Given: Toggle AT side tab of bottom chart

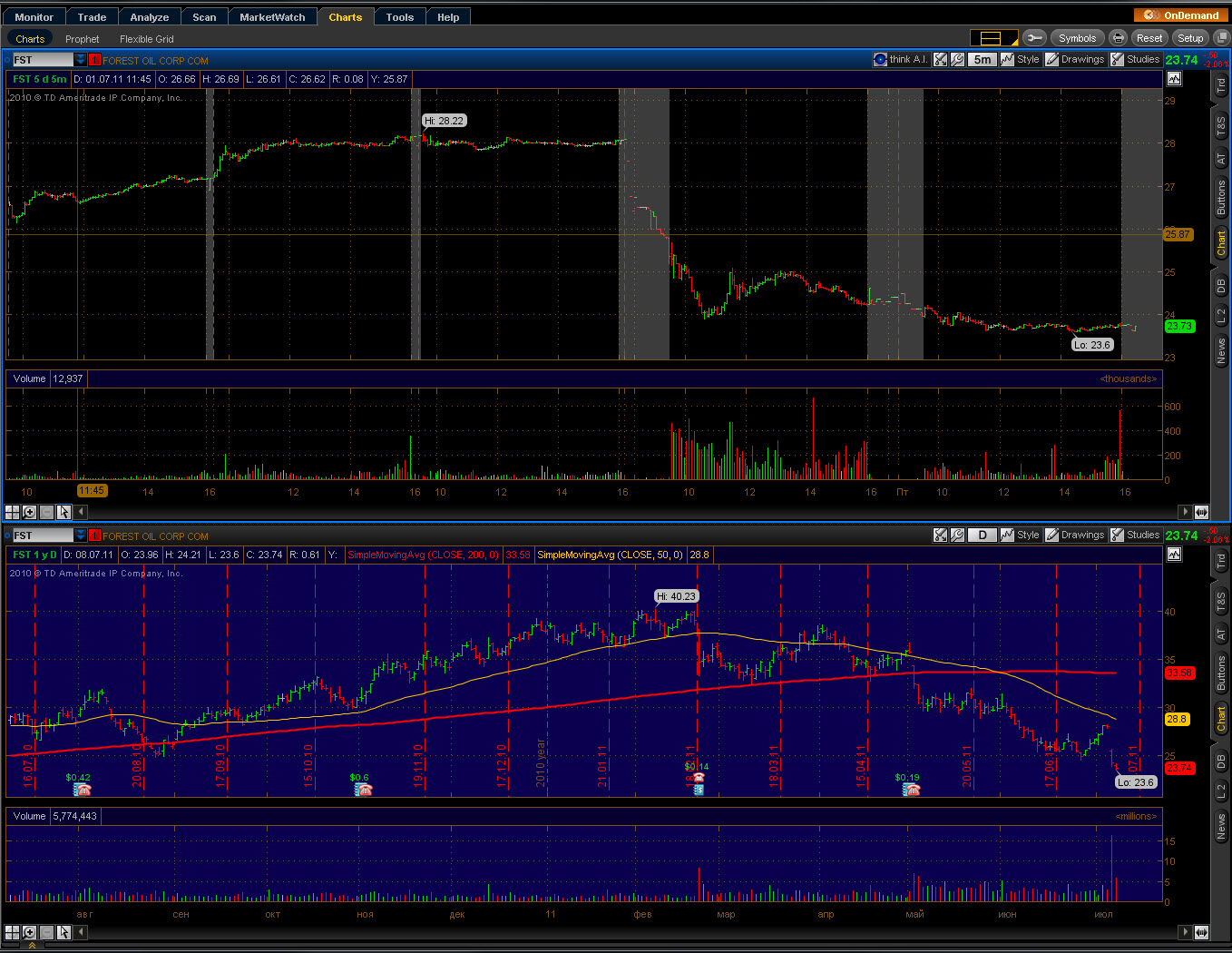Looking at the screenshot, I should (1221, 634).
